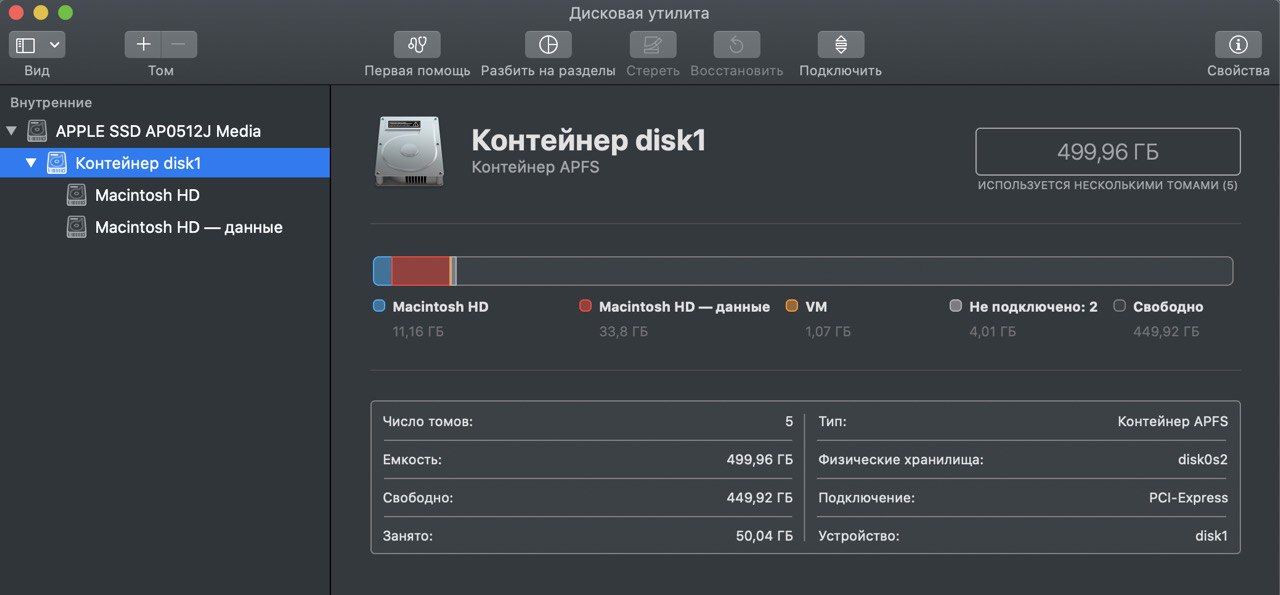The height and width of the screenshot is (595, 1280).
Task: Click the Число томов row
Action: (588, 422)
